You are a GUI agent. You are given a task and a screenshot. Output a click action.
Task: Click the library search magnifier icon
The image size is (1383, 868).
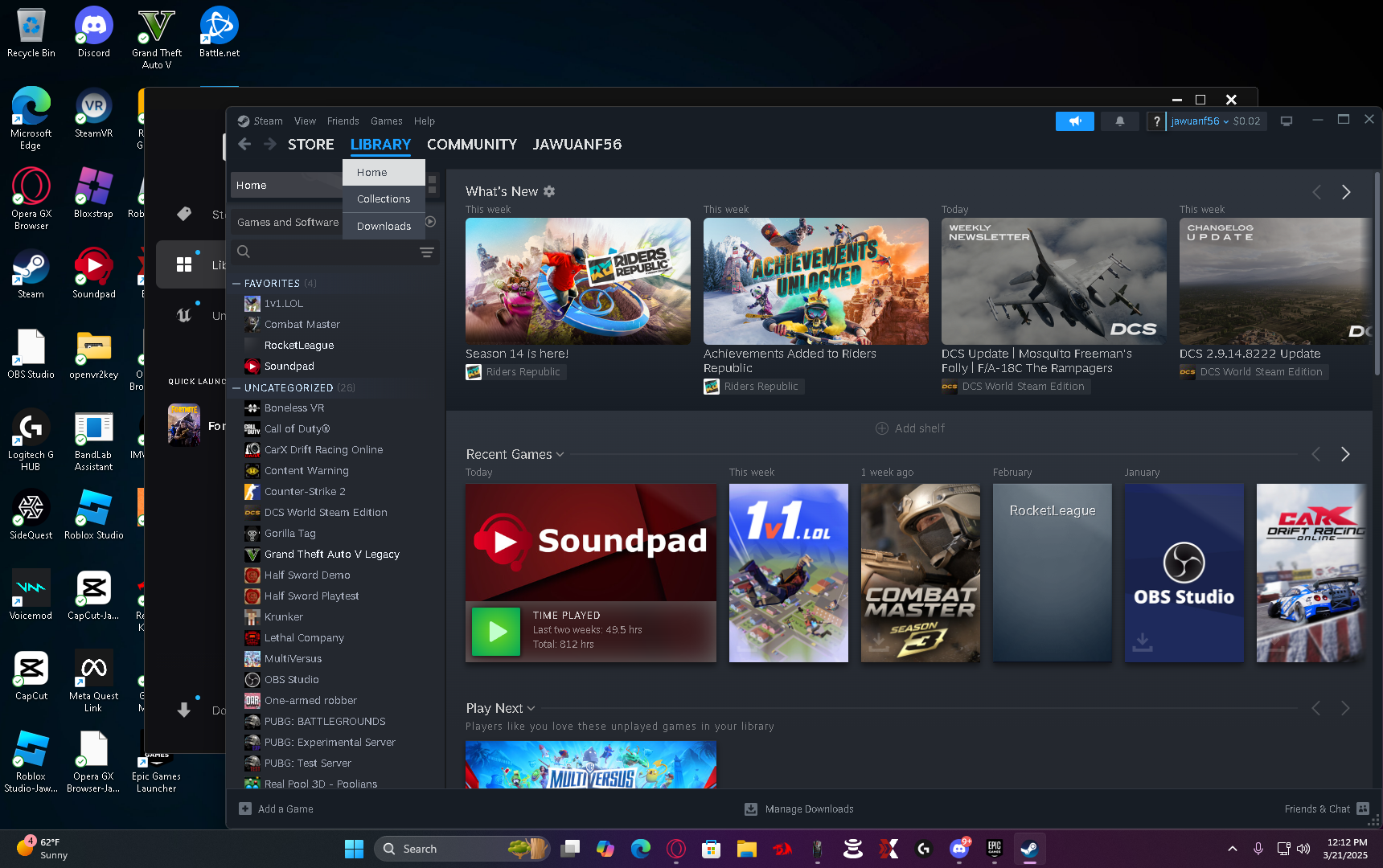tap(244, 252)
